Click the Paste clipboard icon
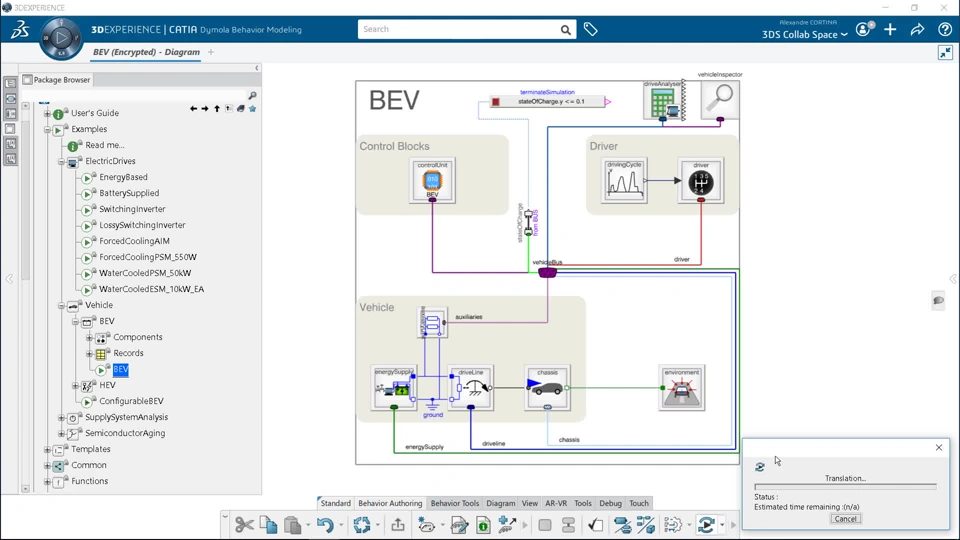Viewport: 960px width, 540px height. (293, 525)
